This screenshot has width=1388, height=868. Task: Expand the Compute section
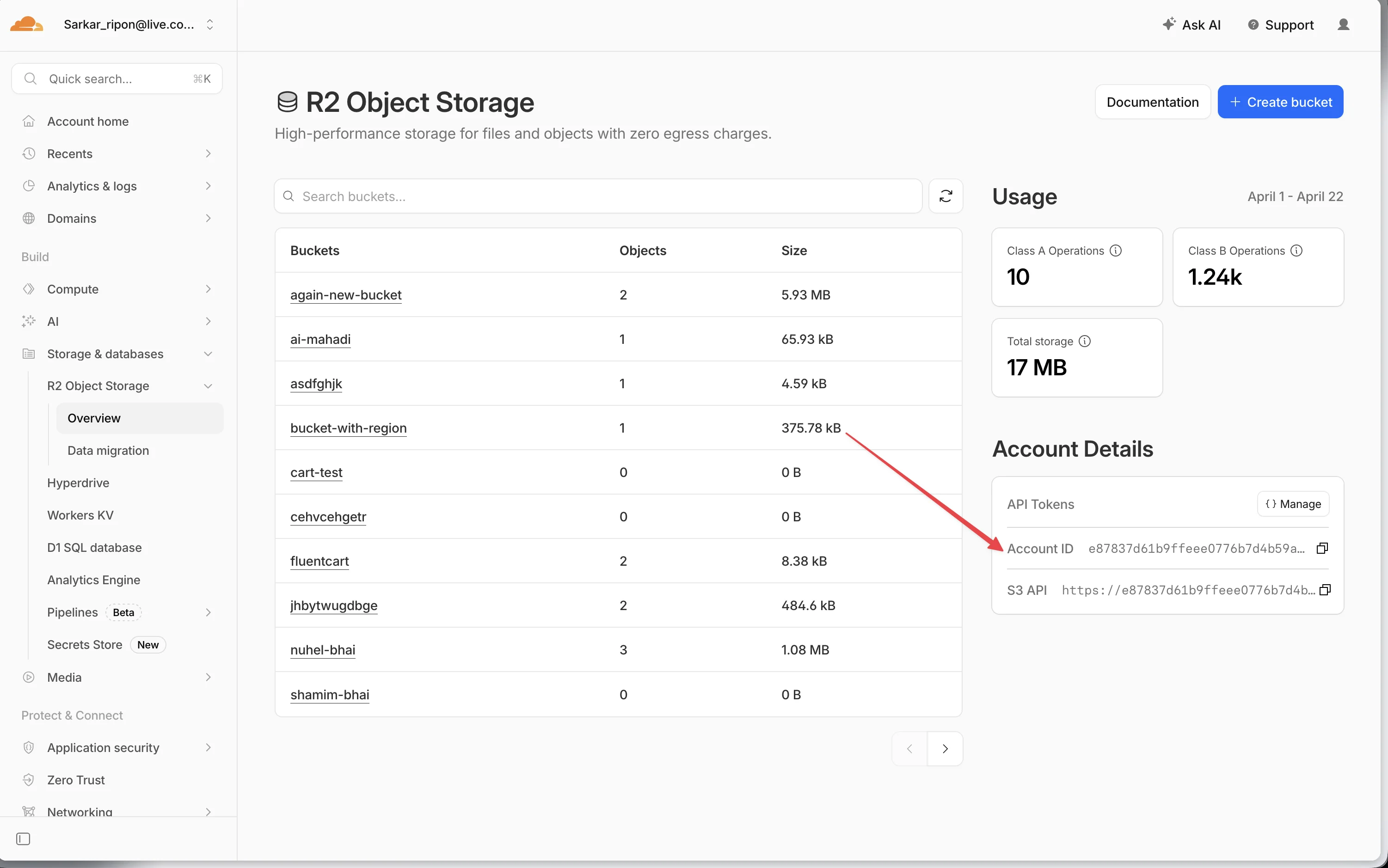tap(209, 289)
